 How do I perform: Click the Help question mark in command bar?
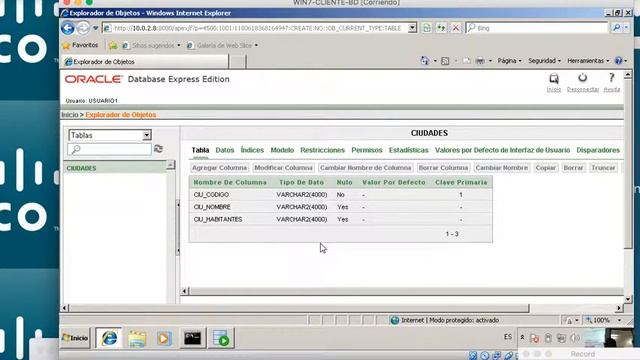(x=618, y=61)
